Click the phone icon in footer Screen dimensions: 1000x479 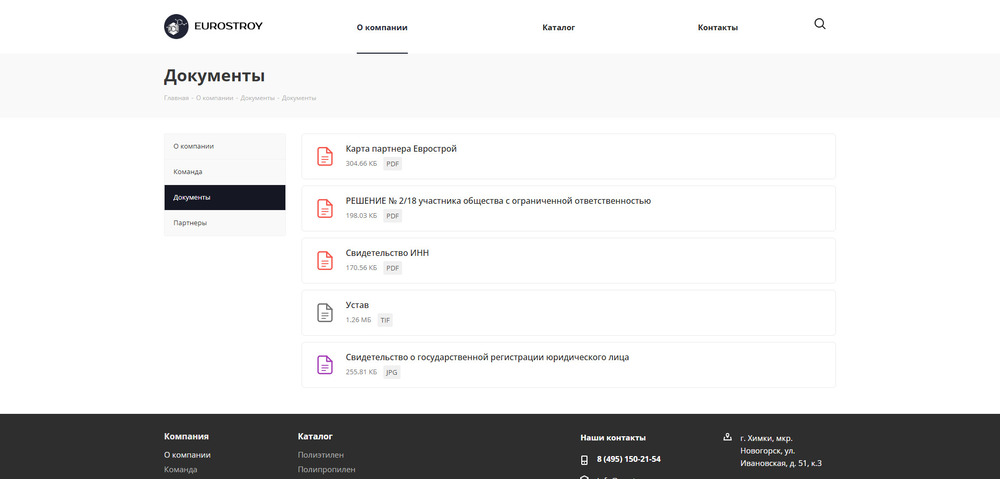pyautogui.click(x=584, y=460)
